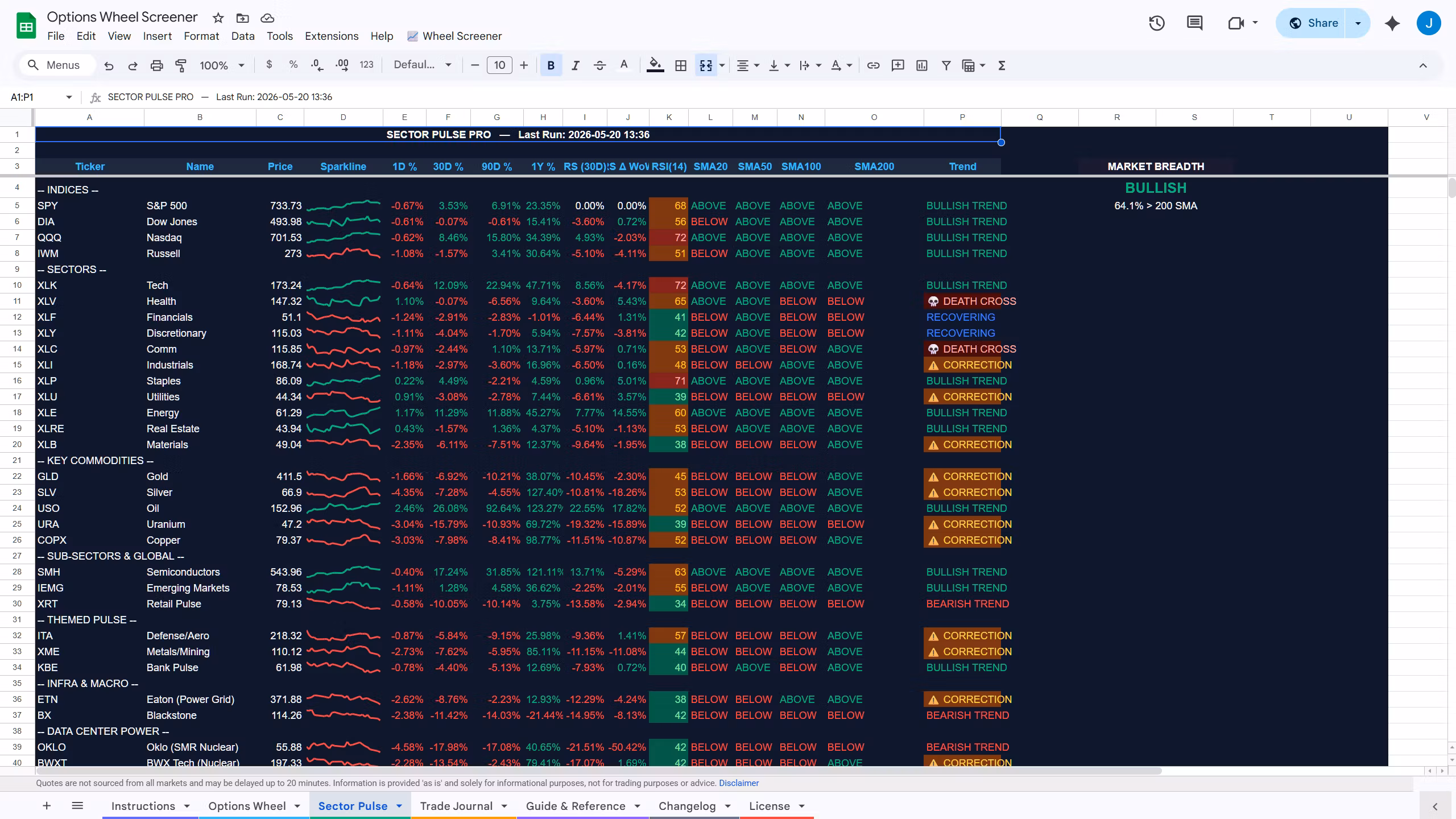Open the Disclaimer link
1456x819 pixels.
[738, 783]
